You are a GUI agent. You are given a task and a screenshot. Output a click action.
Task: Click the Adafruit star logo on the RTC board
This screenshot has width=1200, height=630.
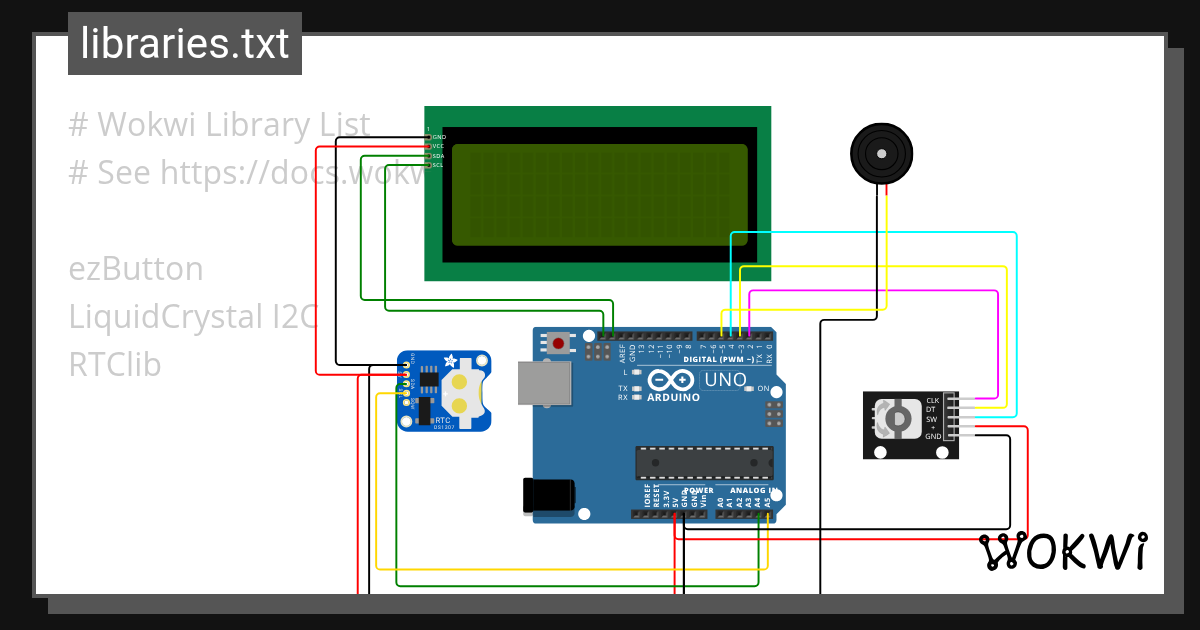coord(449,360)
